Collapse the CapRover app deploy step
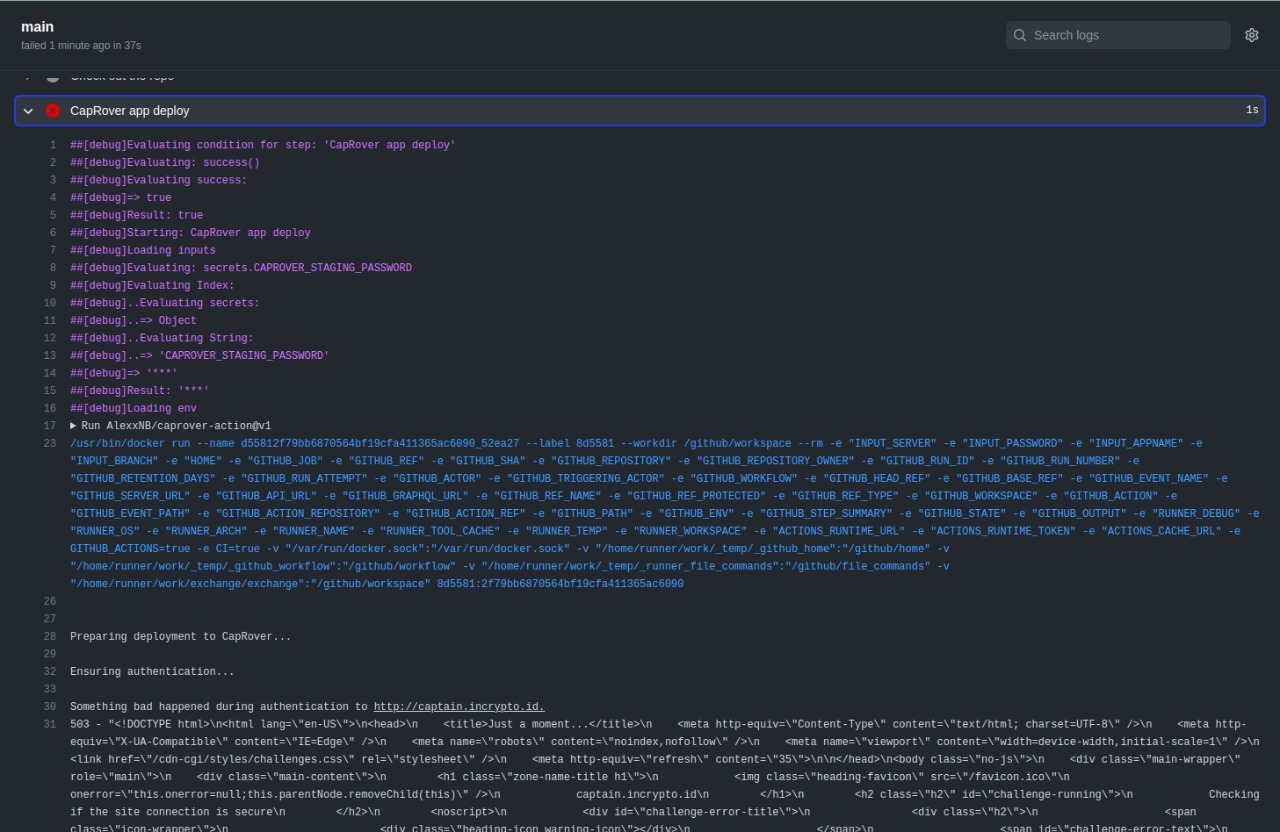 [x=29, y=111]
